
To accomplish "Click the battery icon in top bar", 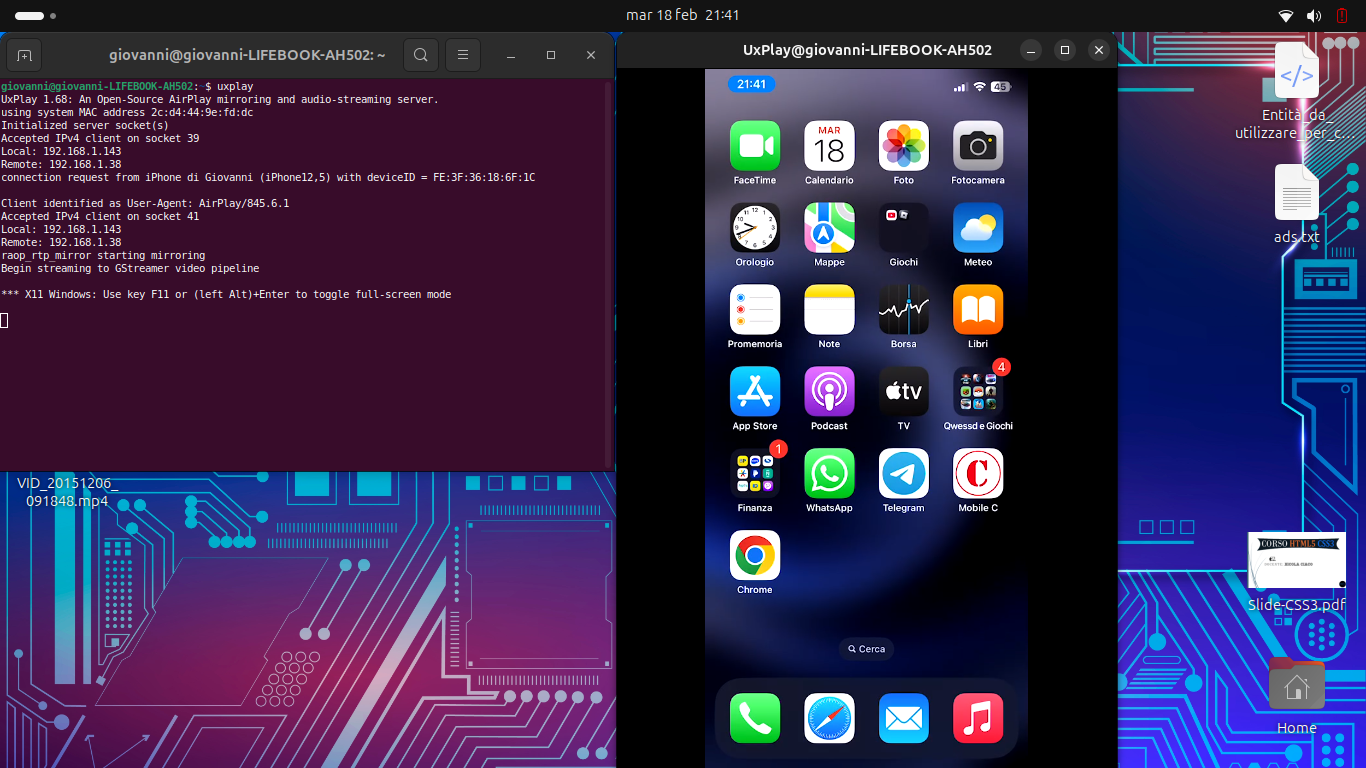I will (x=1342, y=16).
